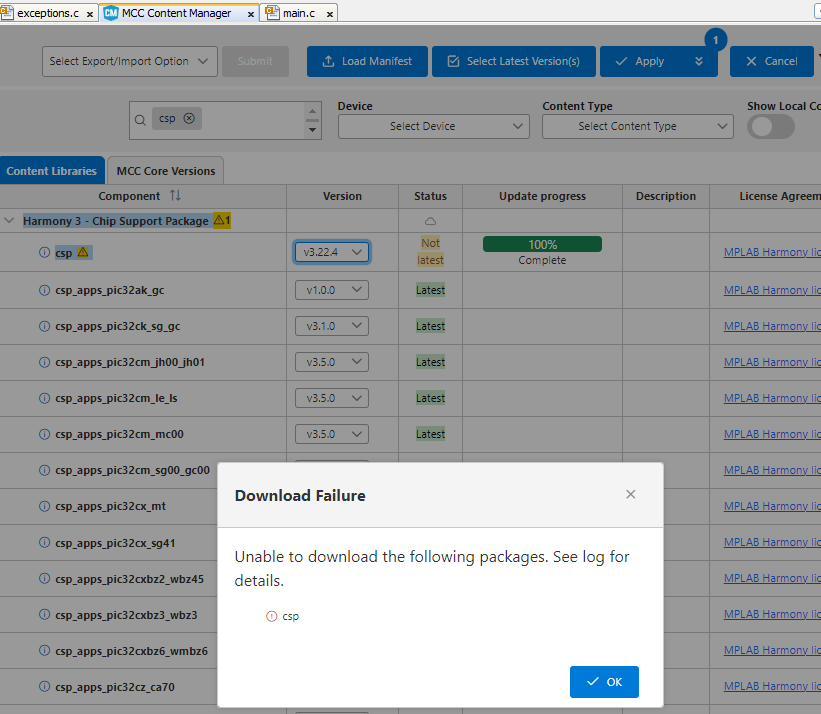Open MPLAB Harmony license link for csp_apps_pic32cz_ca70
The height and width of the screenshot is (714, 821).
click(772, 686)
